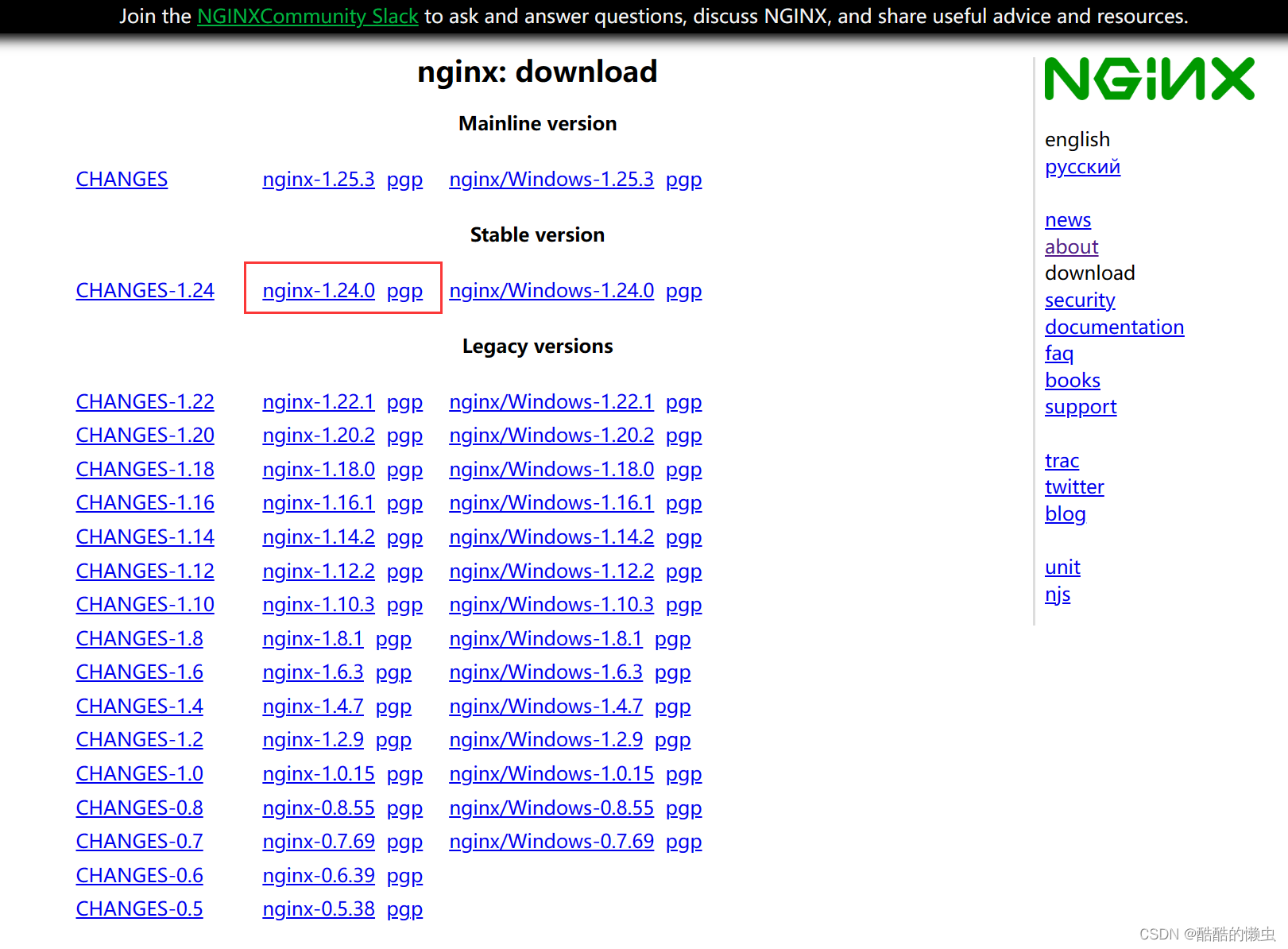Download nginx/Windows-1.25.3 mainline build
The height and width of the screenshot is (949, 1288).
click(551, 180)
